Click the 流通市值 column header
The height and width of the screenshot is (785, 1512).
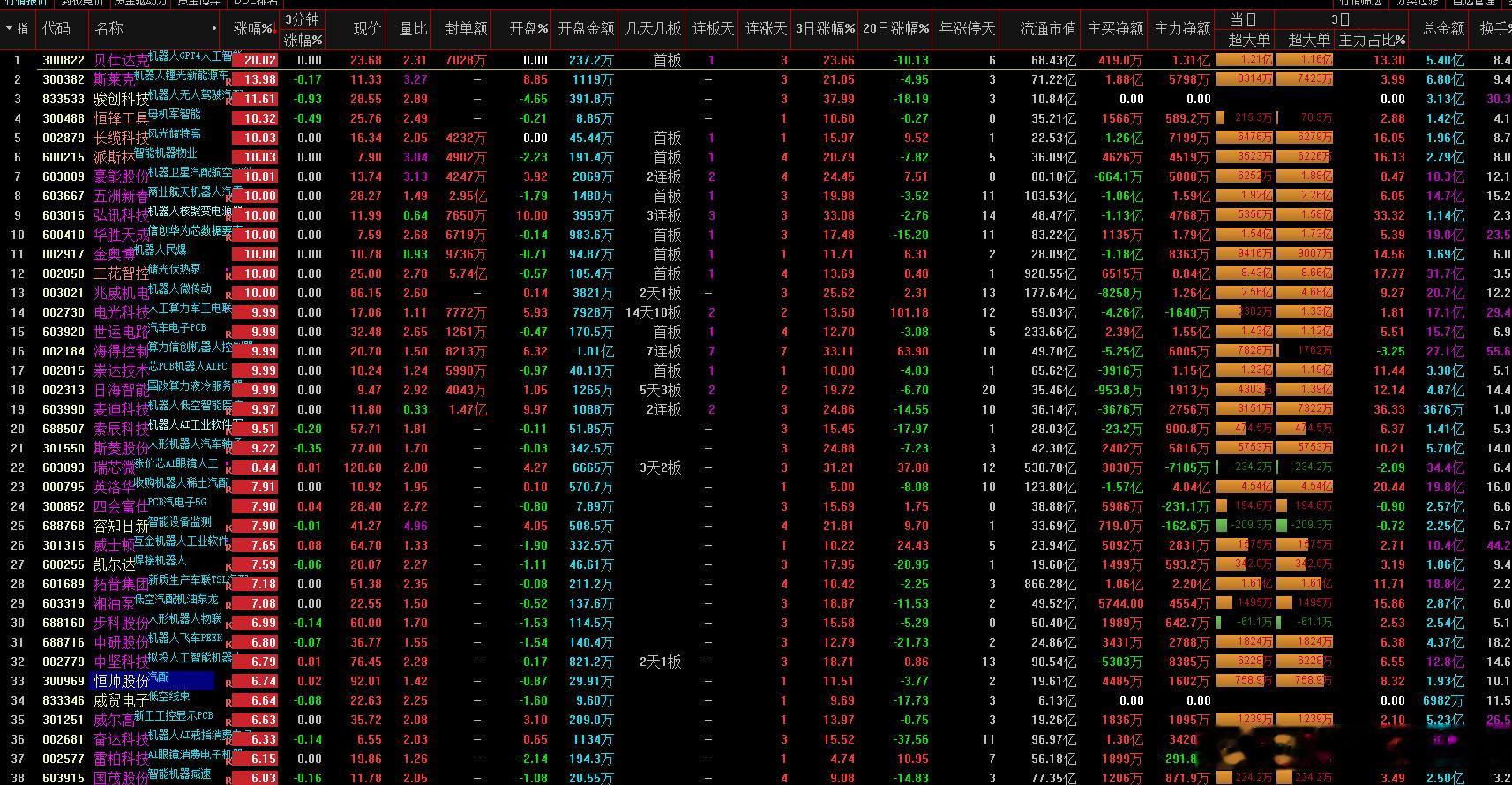click(x=1048, y=28)
